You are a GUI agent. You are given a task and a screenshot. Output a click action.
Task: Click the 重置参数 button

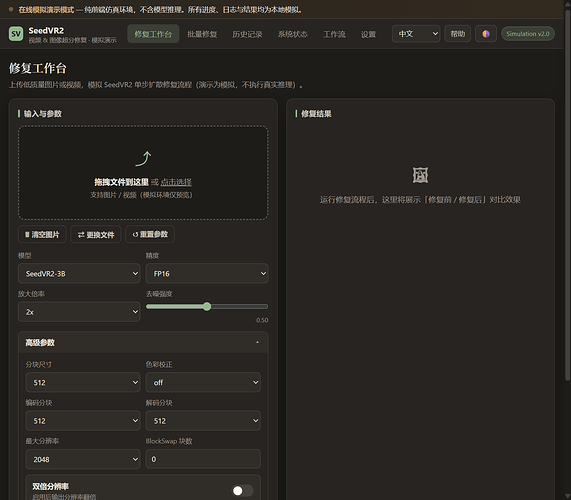[150, 234]
